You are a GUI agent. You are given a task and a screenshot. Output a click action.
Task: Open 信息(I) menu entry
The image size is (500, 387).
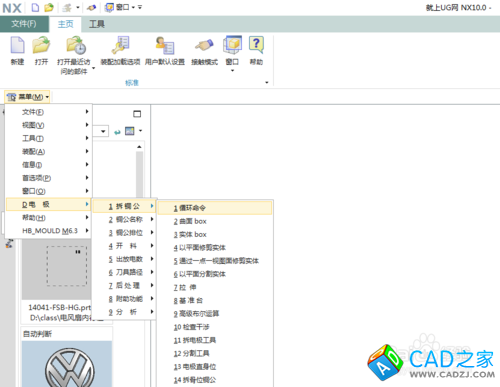pos(48,165)
